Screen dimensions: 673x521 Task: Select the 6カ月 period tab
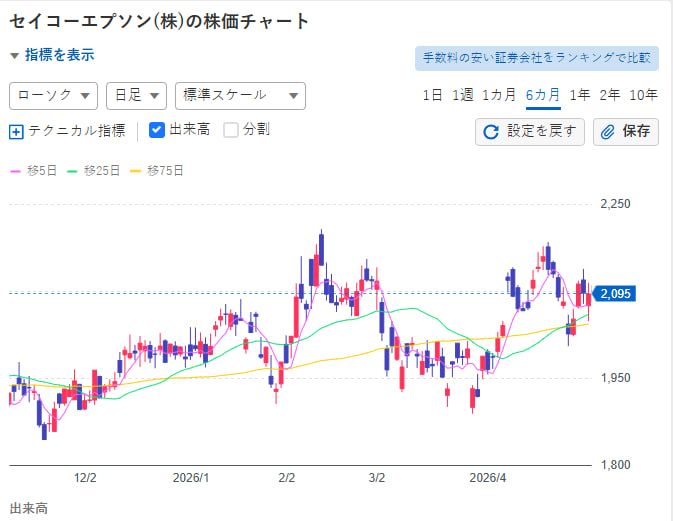tap(543, 95)
